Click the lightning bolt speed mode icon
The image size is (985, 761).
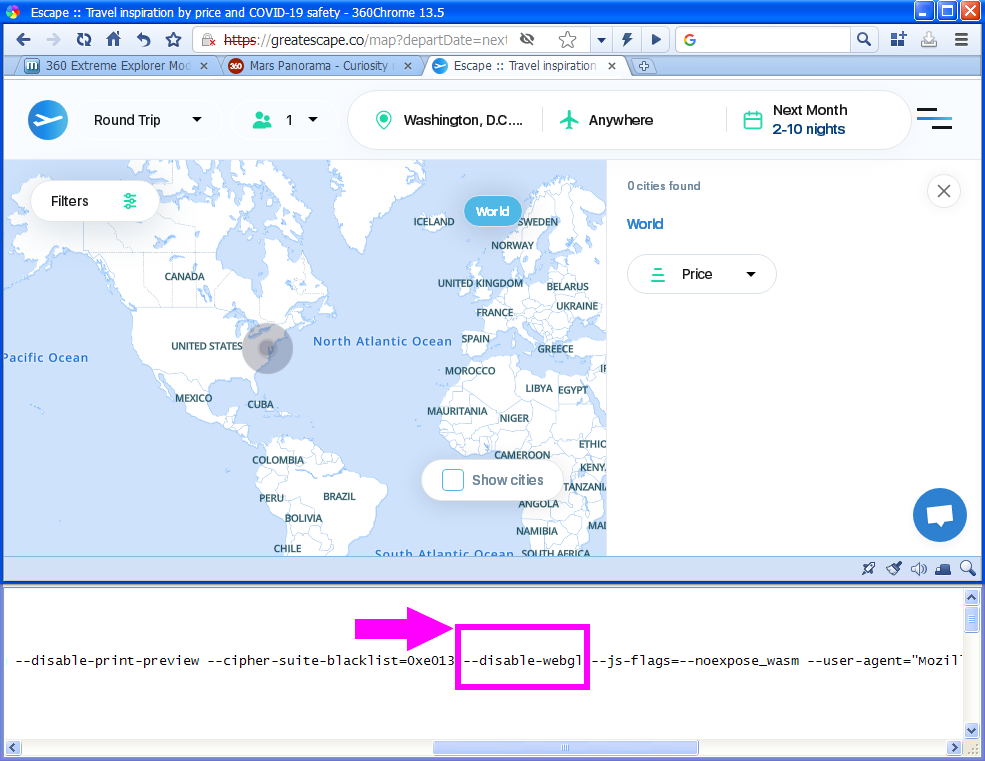click(x=627, y=40)
